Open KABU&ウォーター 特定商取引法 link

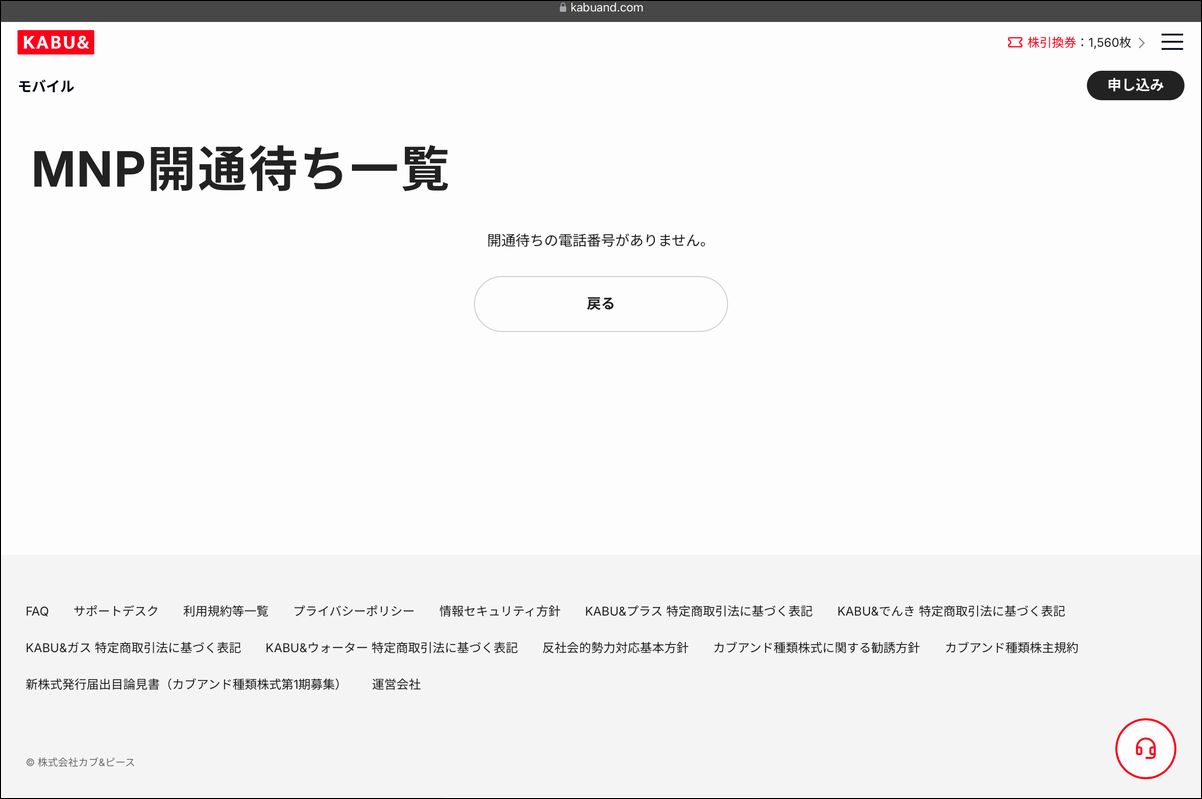392,648
